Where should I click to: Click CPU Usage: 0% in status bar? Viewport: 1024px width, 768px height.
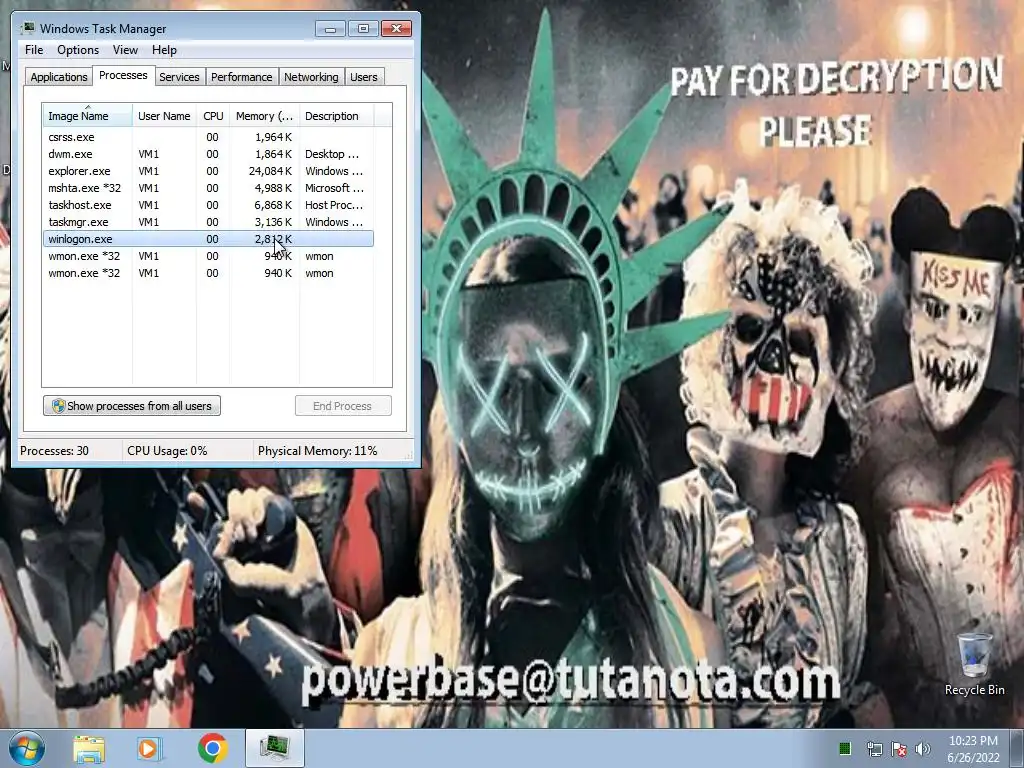[167, 451]
